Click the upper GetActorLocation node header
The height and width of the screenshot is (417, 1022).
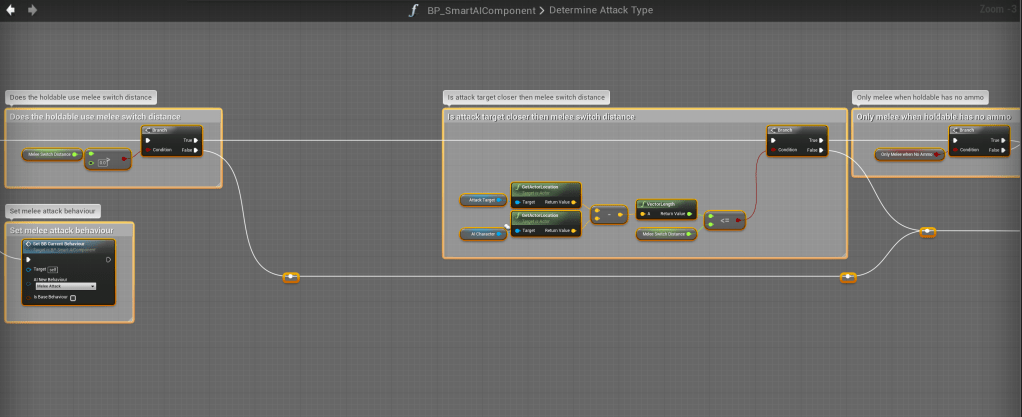(x=545, y=188)
